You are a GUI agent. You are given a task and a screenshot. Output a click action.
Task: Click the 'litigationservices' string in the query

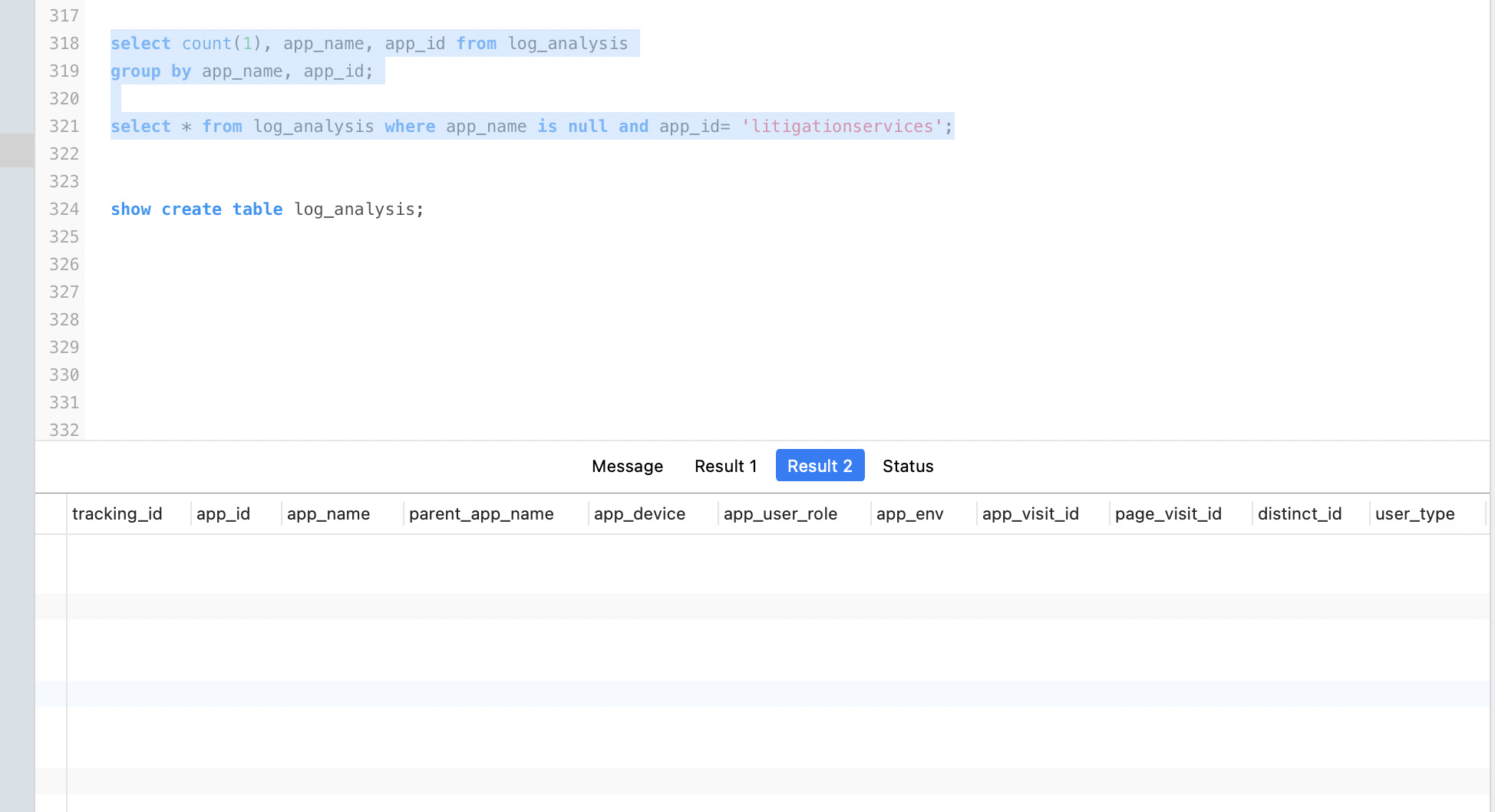pyautogui.click(x=842, y=126)
